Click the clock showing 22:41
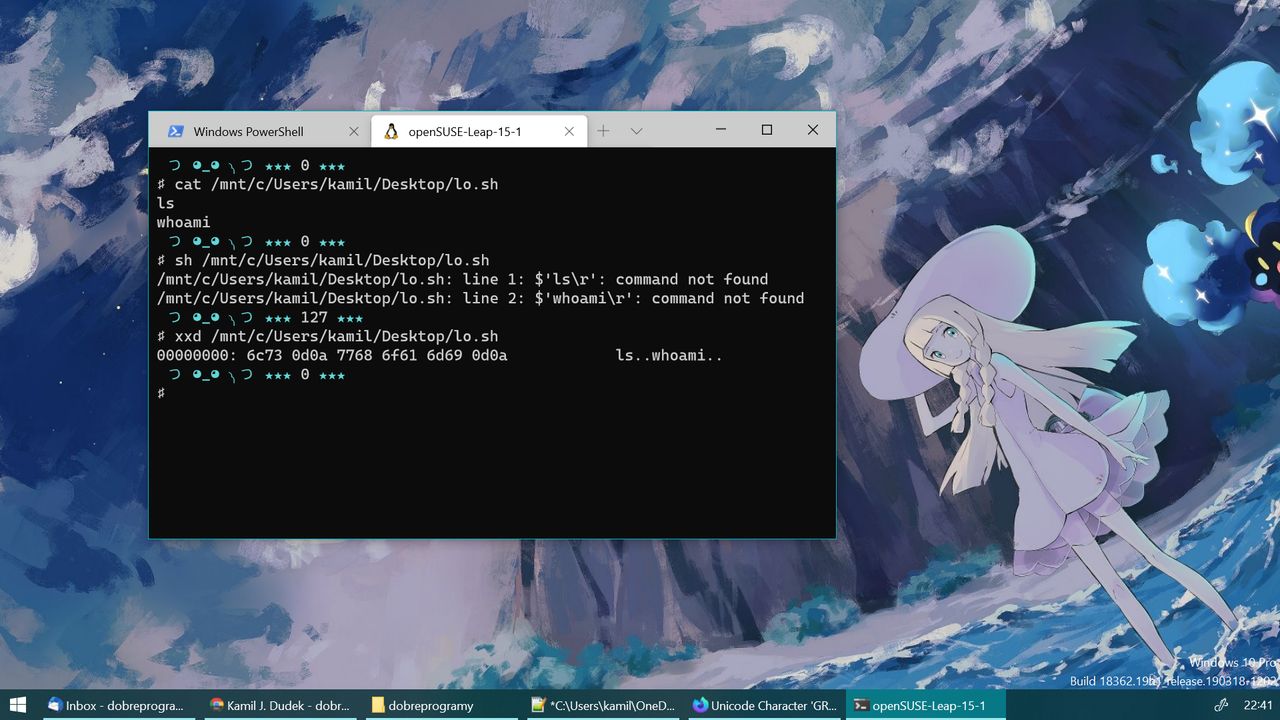This screenshot has height=720, width=1280. point(1260,705)
